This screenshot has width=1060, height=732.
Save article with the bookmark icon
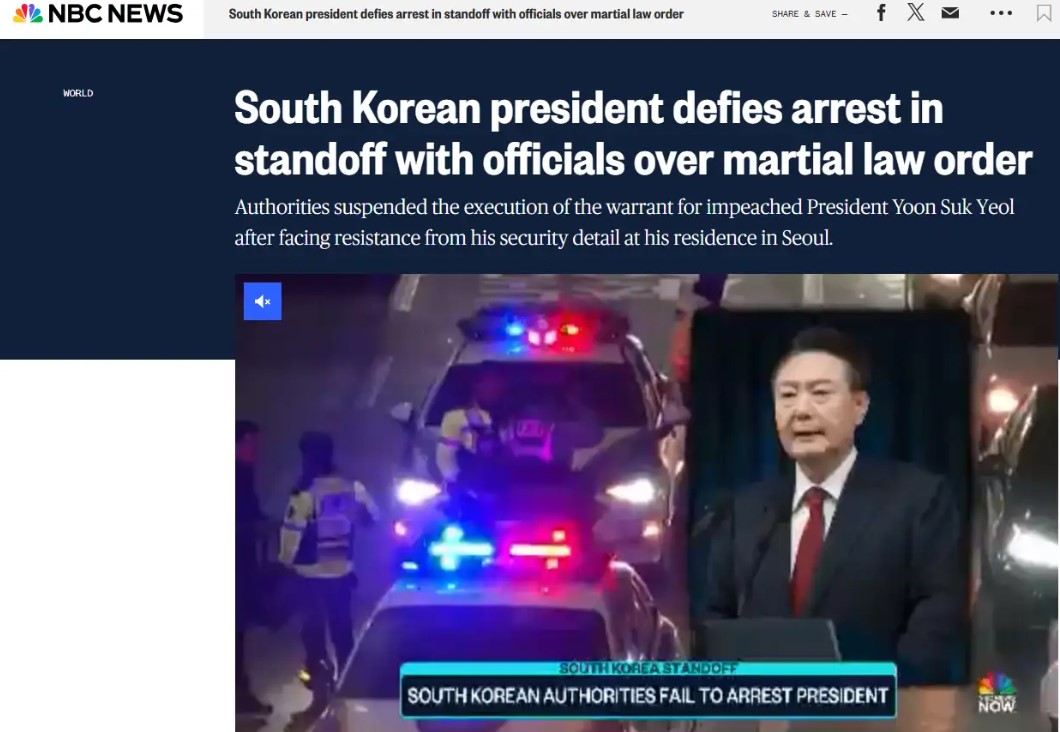coord(1044,13)
